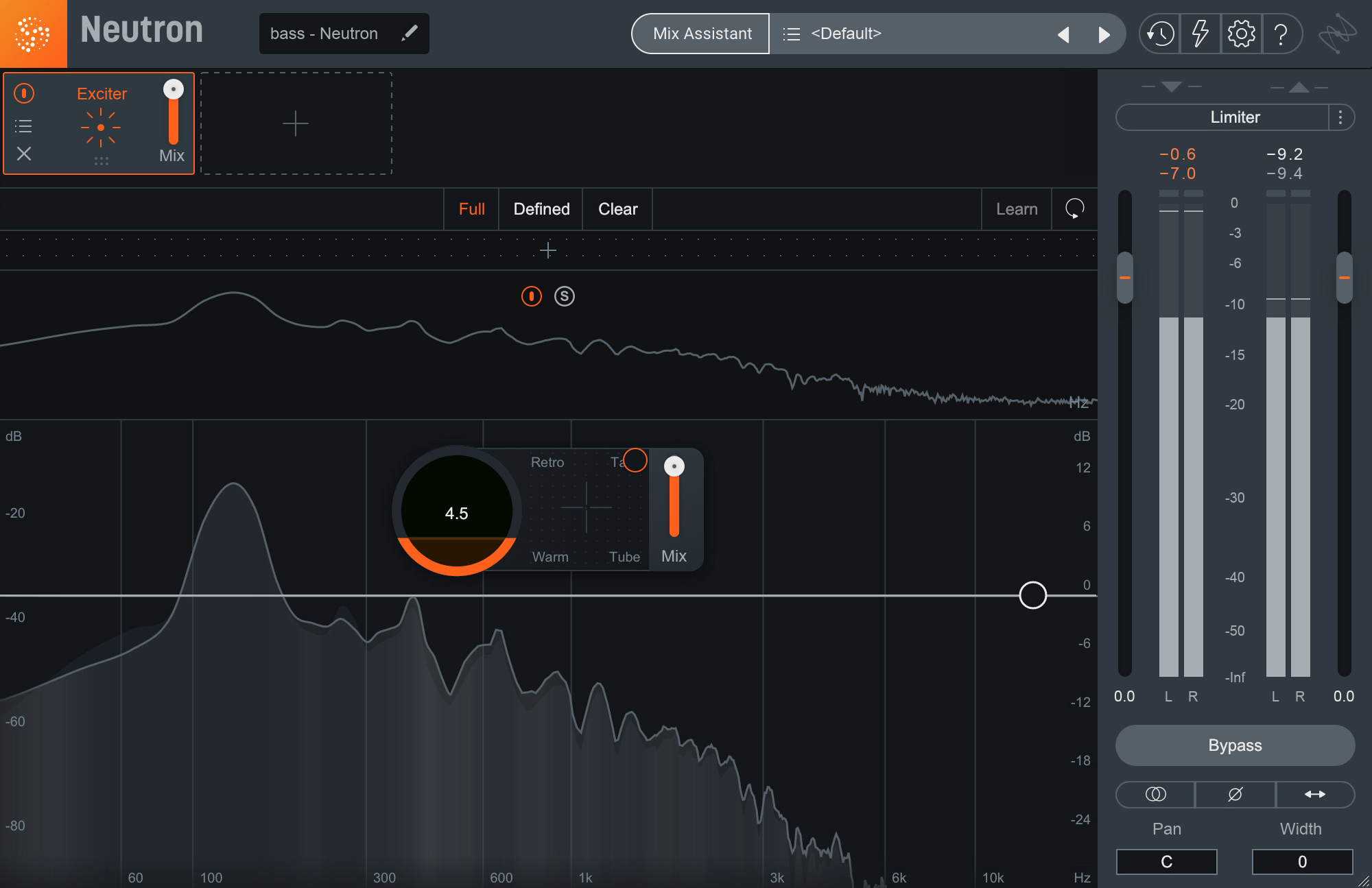Adjust the band Mix slider handle
Screen dimensions: 1372x888
tap(674, 466)
